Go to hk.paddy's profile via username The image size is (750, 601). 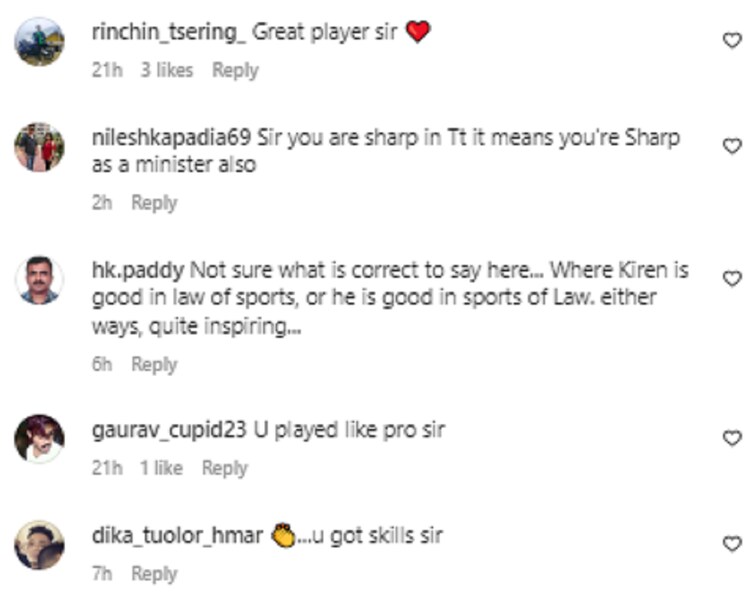pyautogui.click(x=137, y=271)
